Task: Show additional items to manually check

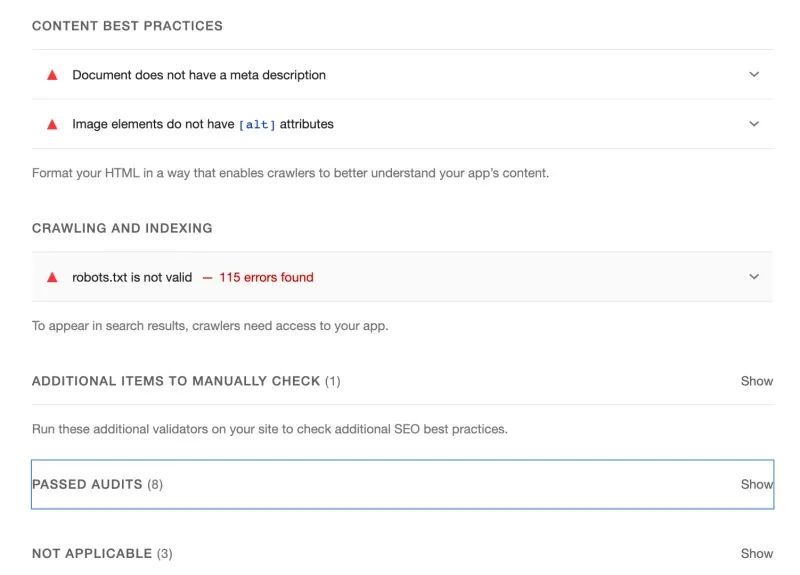Action: click(x=757, y=381)
